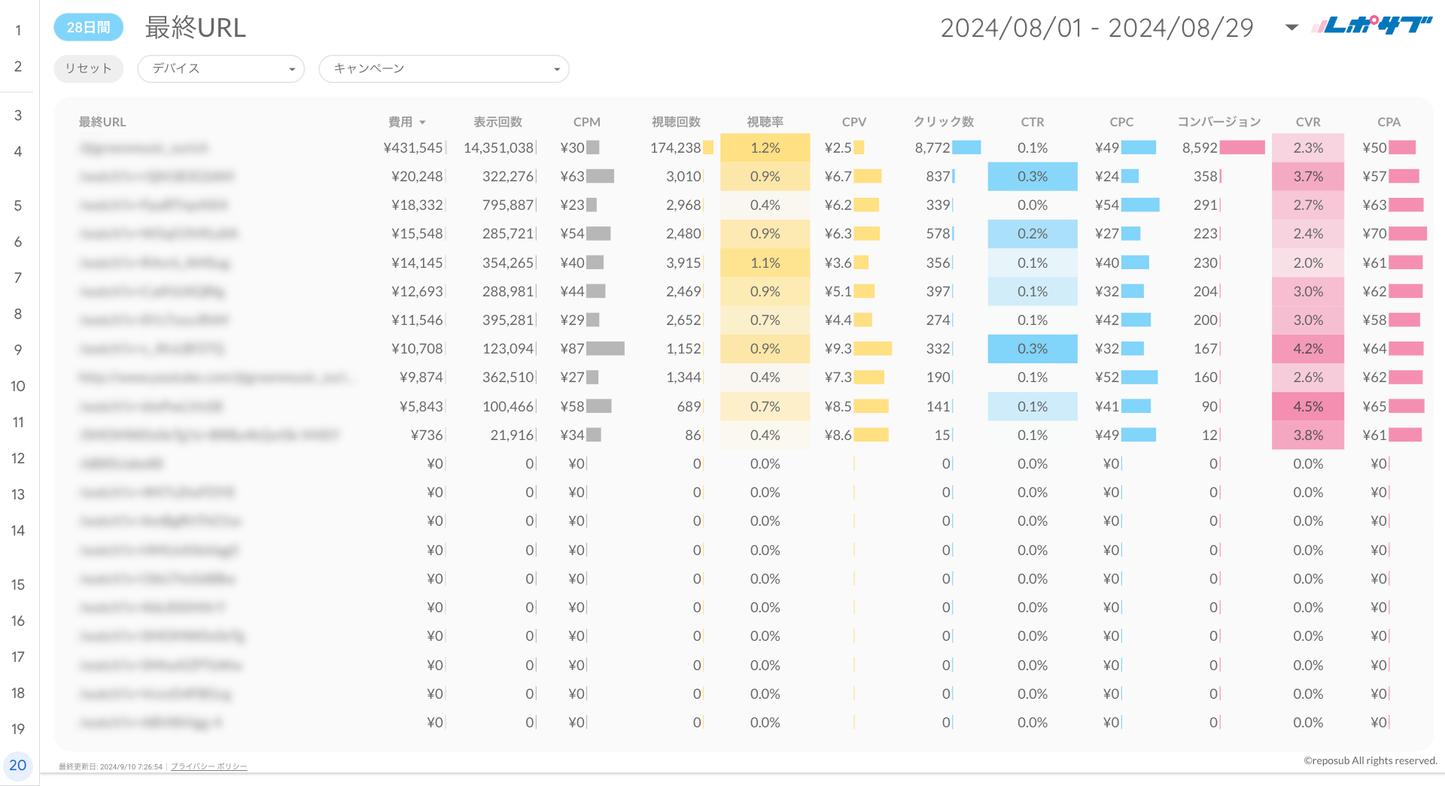Click the 3,915 views cell
This screenshot has width=1445, height=786.
(x=684, y=263)
